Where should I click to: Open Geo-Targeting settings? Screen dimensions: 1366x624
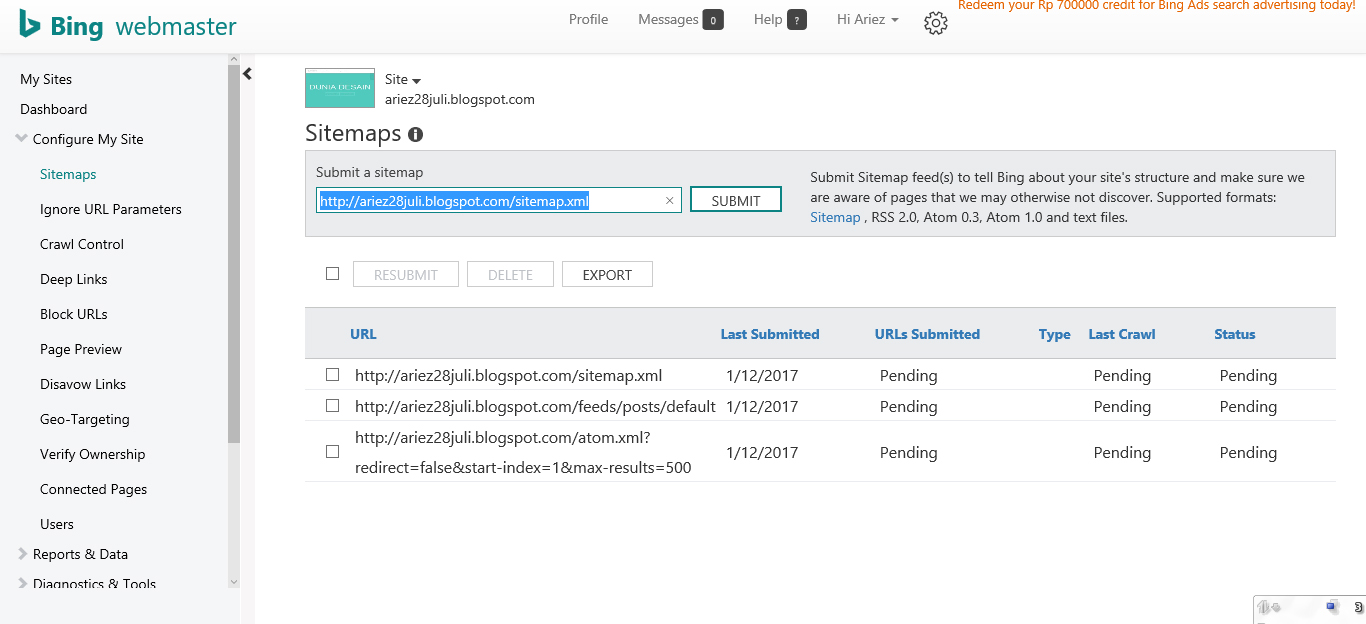pos(85,419)
